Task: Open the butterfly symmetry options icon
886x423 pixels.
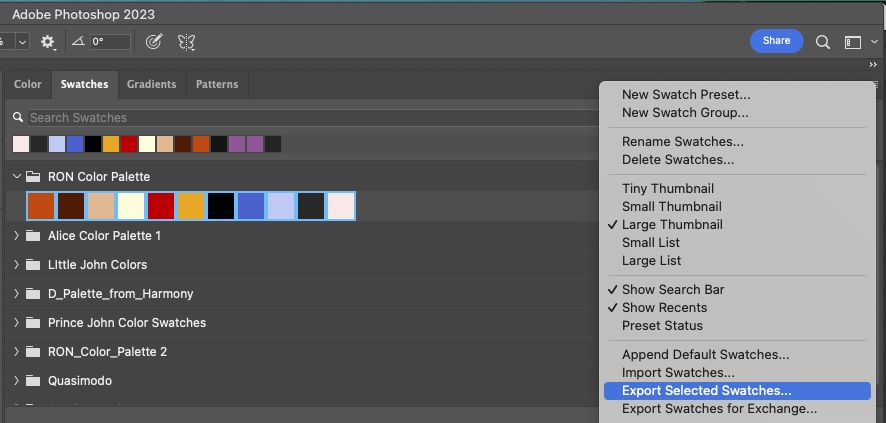Action: 187,42
